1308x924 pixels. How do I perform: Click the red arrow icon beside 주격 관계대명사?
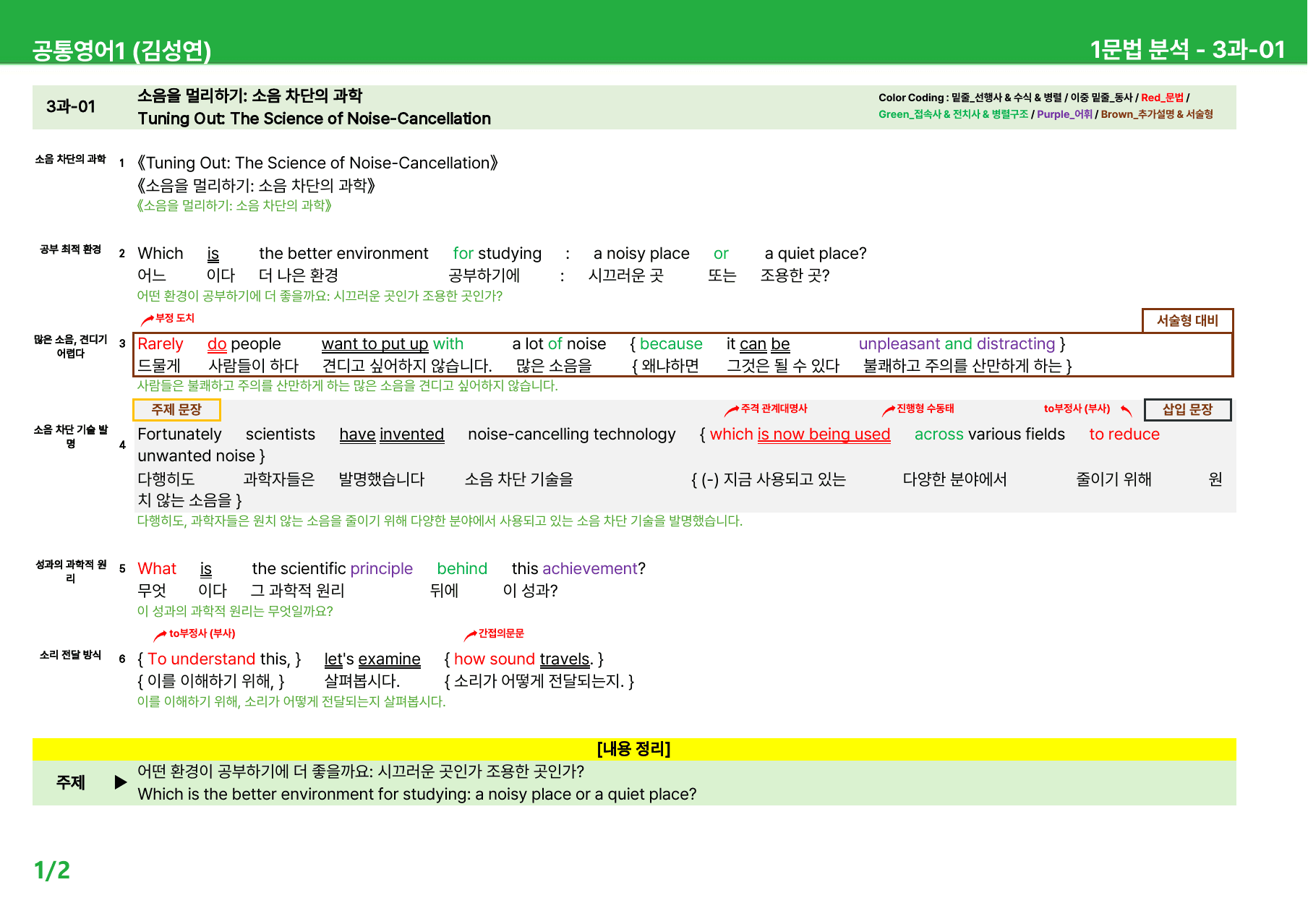pyautogui.click(x=732, y=411)
